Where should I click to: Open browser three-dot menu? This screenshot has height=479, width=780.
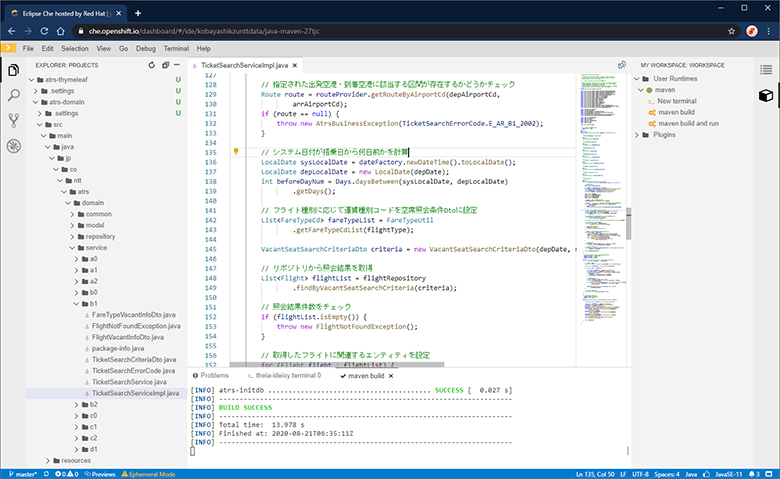[769, 31]
